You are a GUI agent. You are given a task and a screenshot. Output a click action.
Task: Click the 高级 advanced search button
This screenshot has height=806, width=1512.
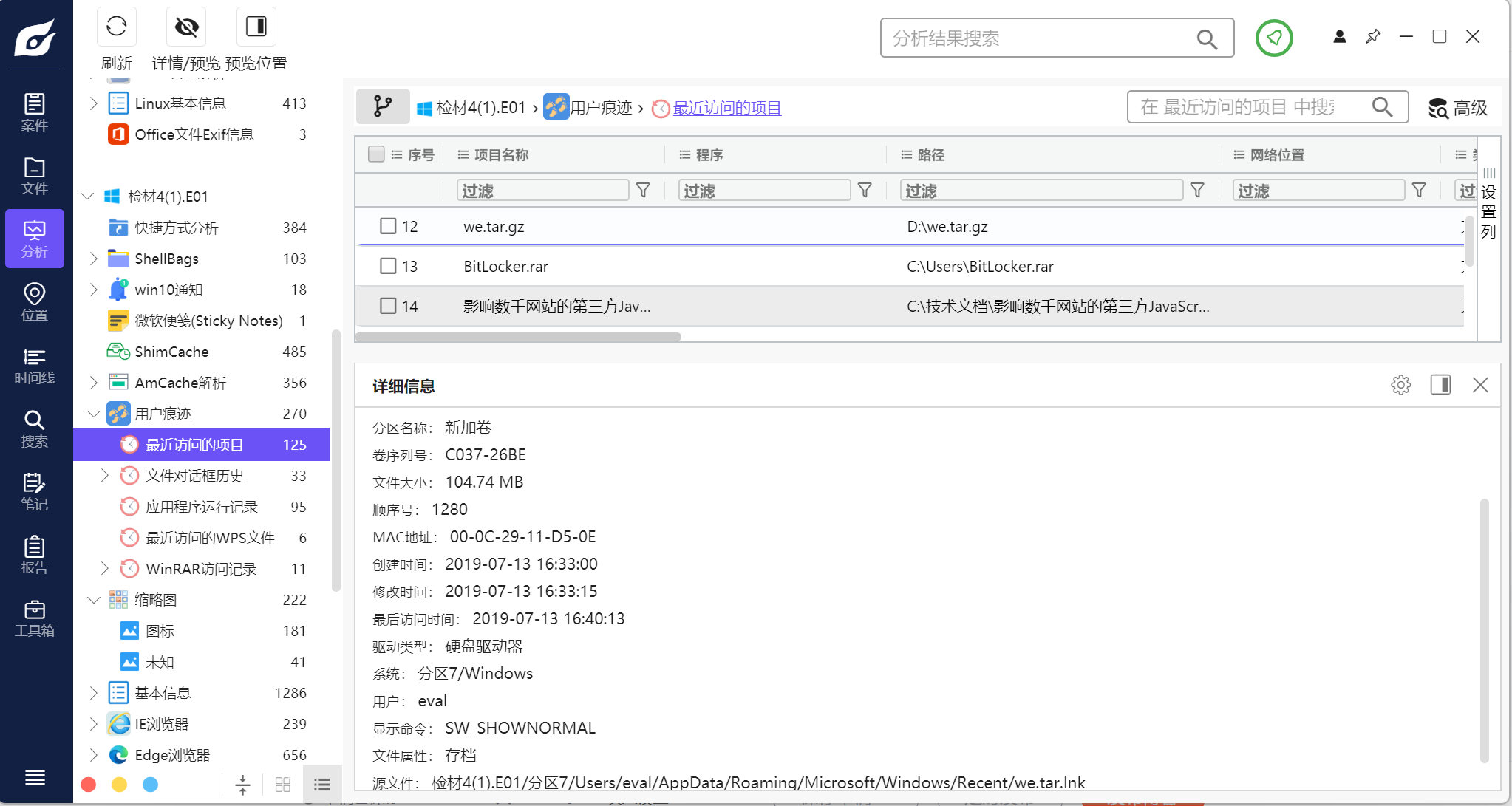tap(1458, 108)
